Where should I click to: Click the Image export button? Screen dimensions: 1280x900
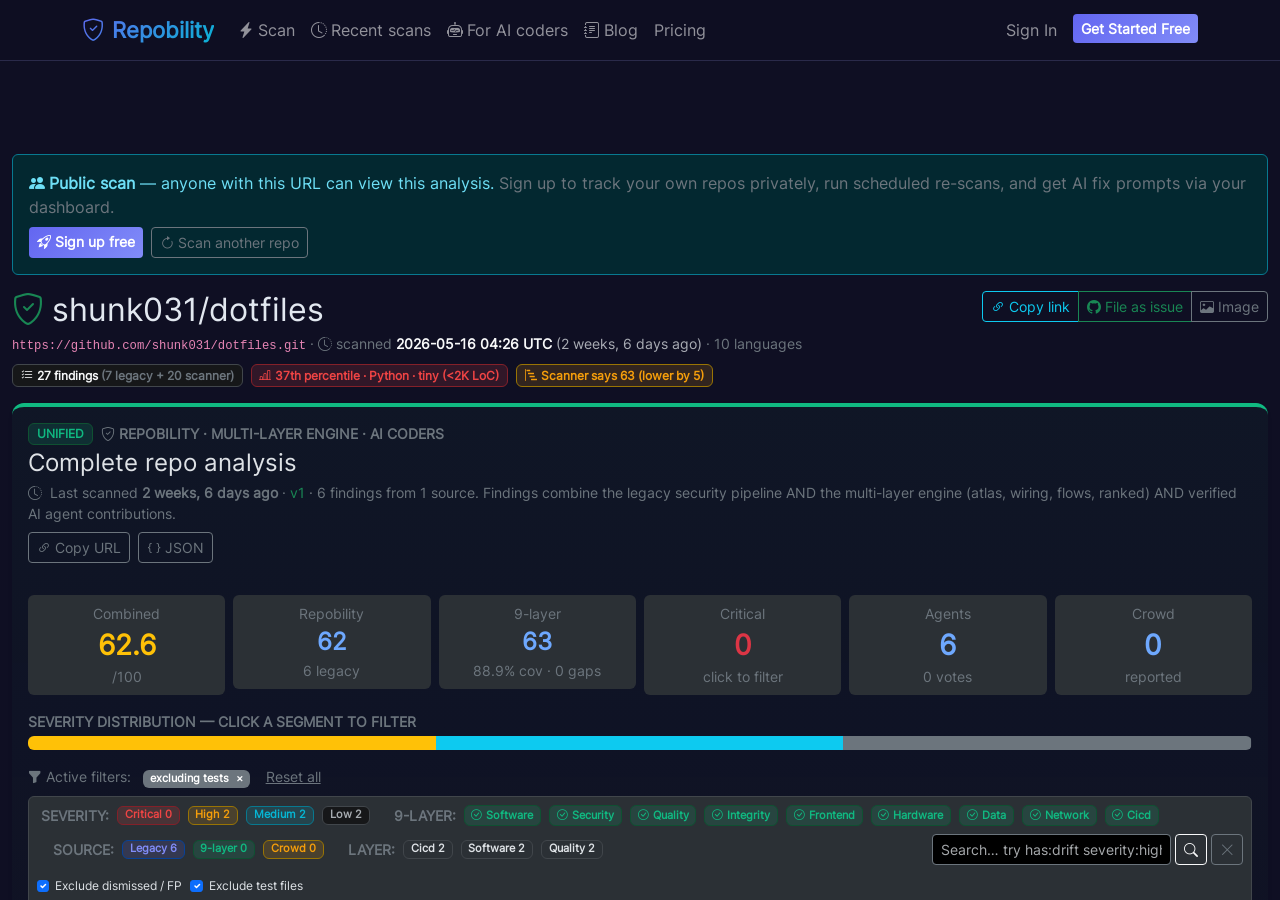tap(1229, 306)
